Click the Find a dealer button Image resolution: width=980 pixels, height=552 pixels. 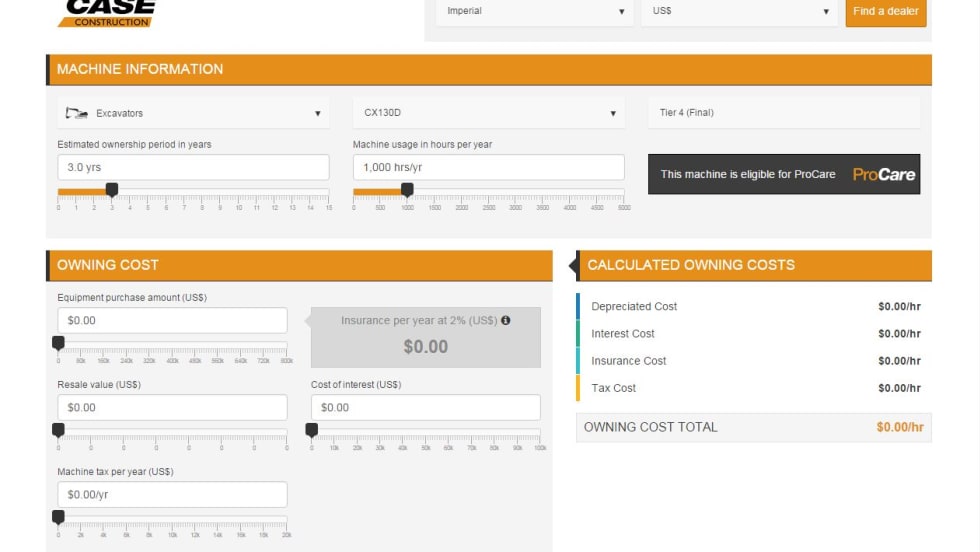tap(885, 12)
